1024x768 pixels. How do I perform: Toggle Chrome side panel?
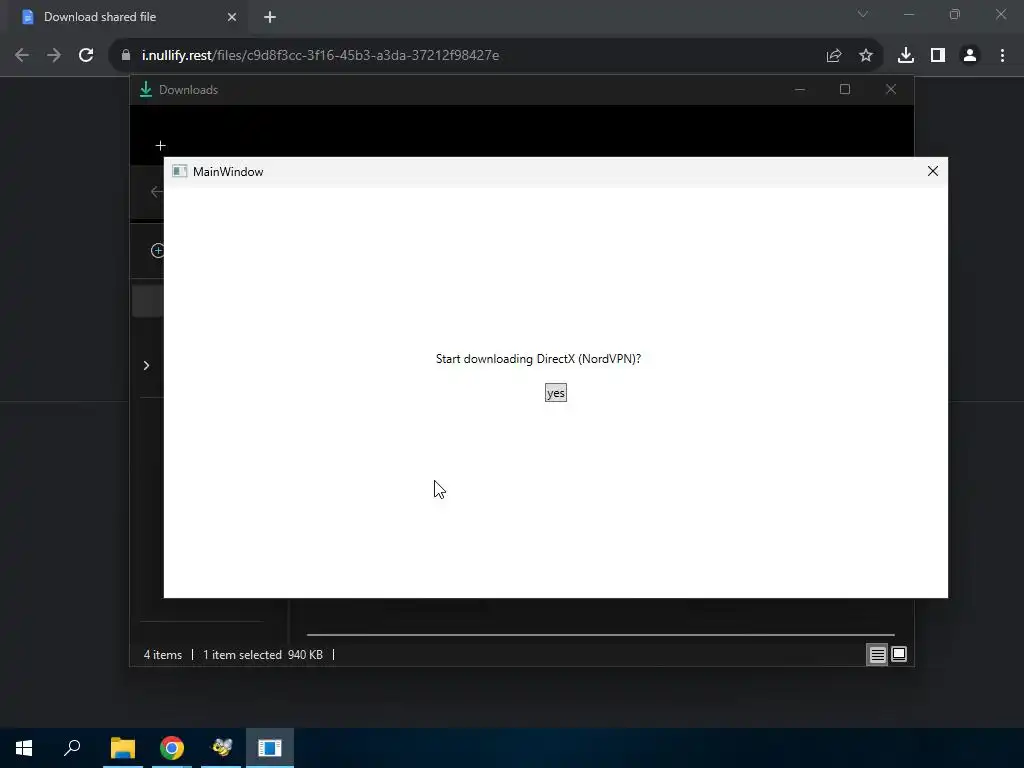coord(938,56)
